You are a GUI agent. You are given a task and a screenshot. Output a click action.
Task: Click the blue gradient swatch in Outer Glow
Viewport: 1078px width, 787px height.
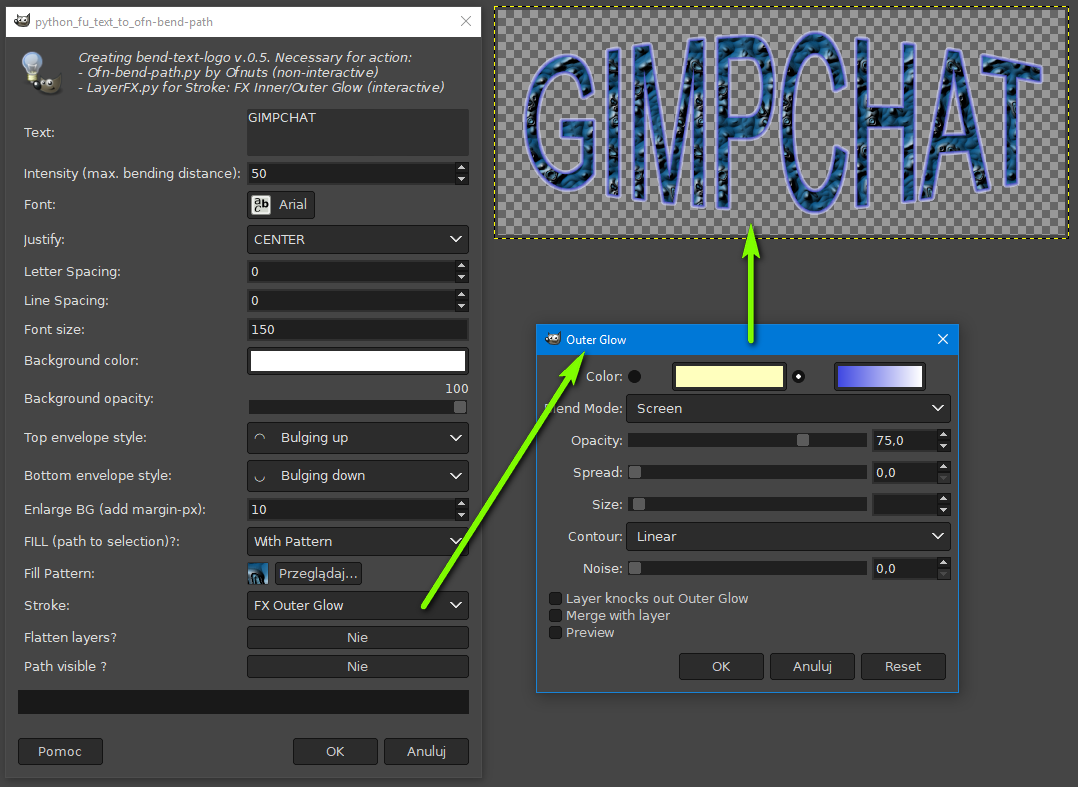pyautogui.click(x=879, y=377)
